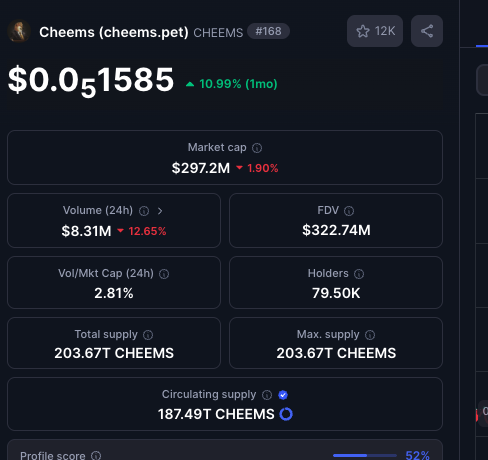Click the Max. supply label
Screen dimensions: 488x460
[x=328, y=334]
